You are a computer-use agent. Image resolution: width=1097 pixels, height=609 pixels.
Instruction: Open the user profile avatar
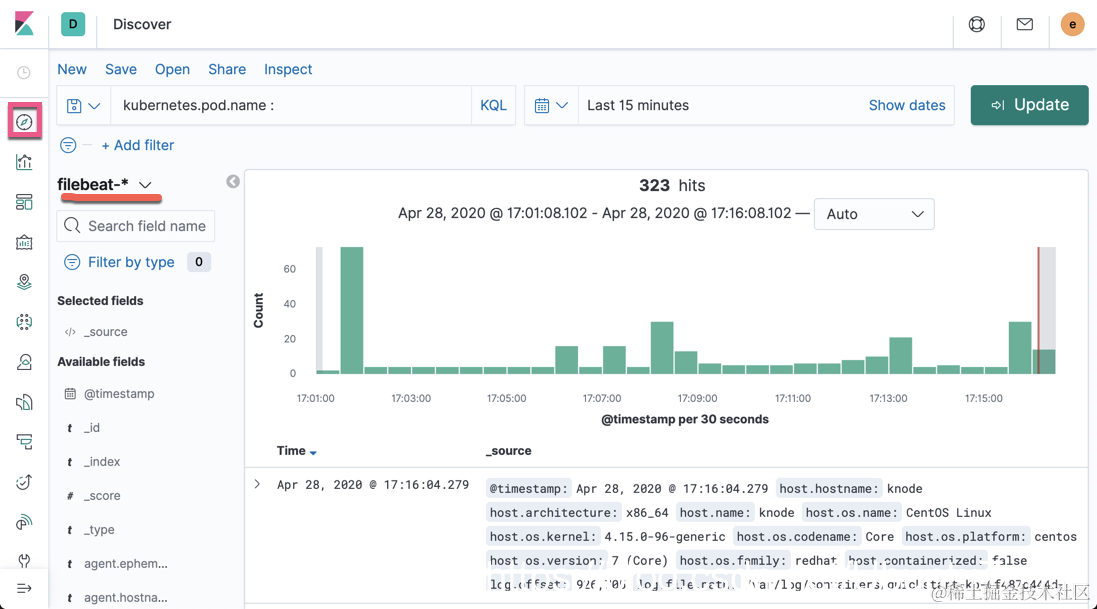(1073, 24)
